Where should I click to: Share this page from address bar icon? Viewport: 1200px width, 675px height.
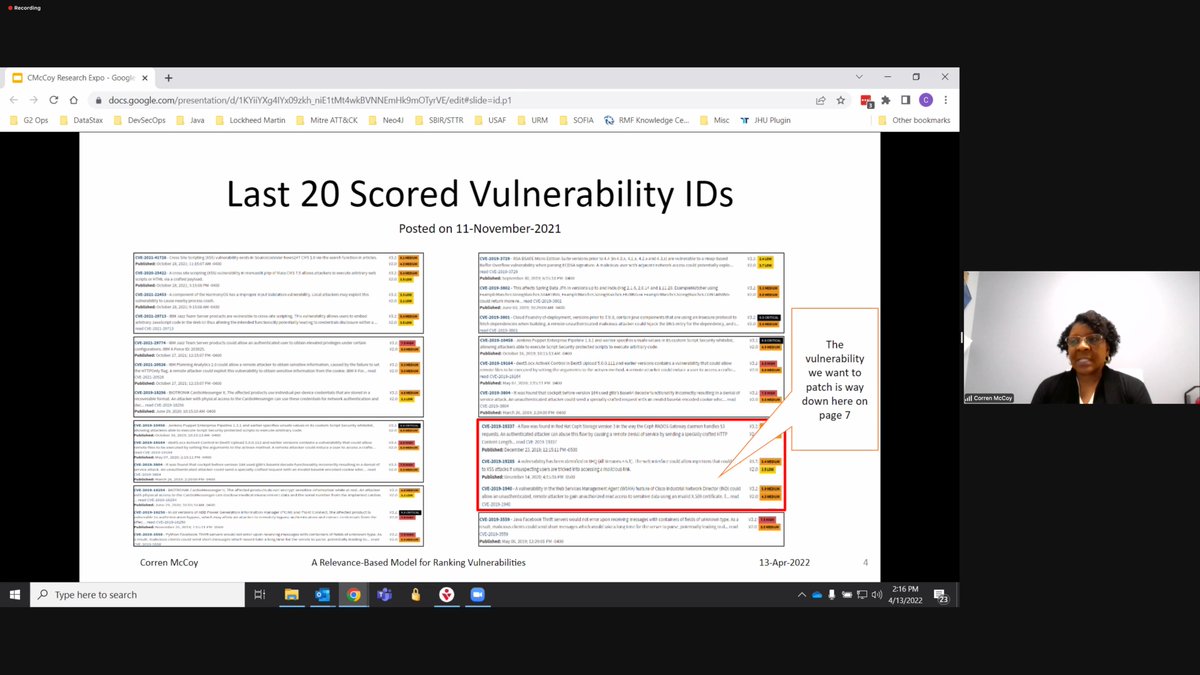(821, 100)
